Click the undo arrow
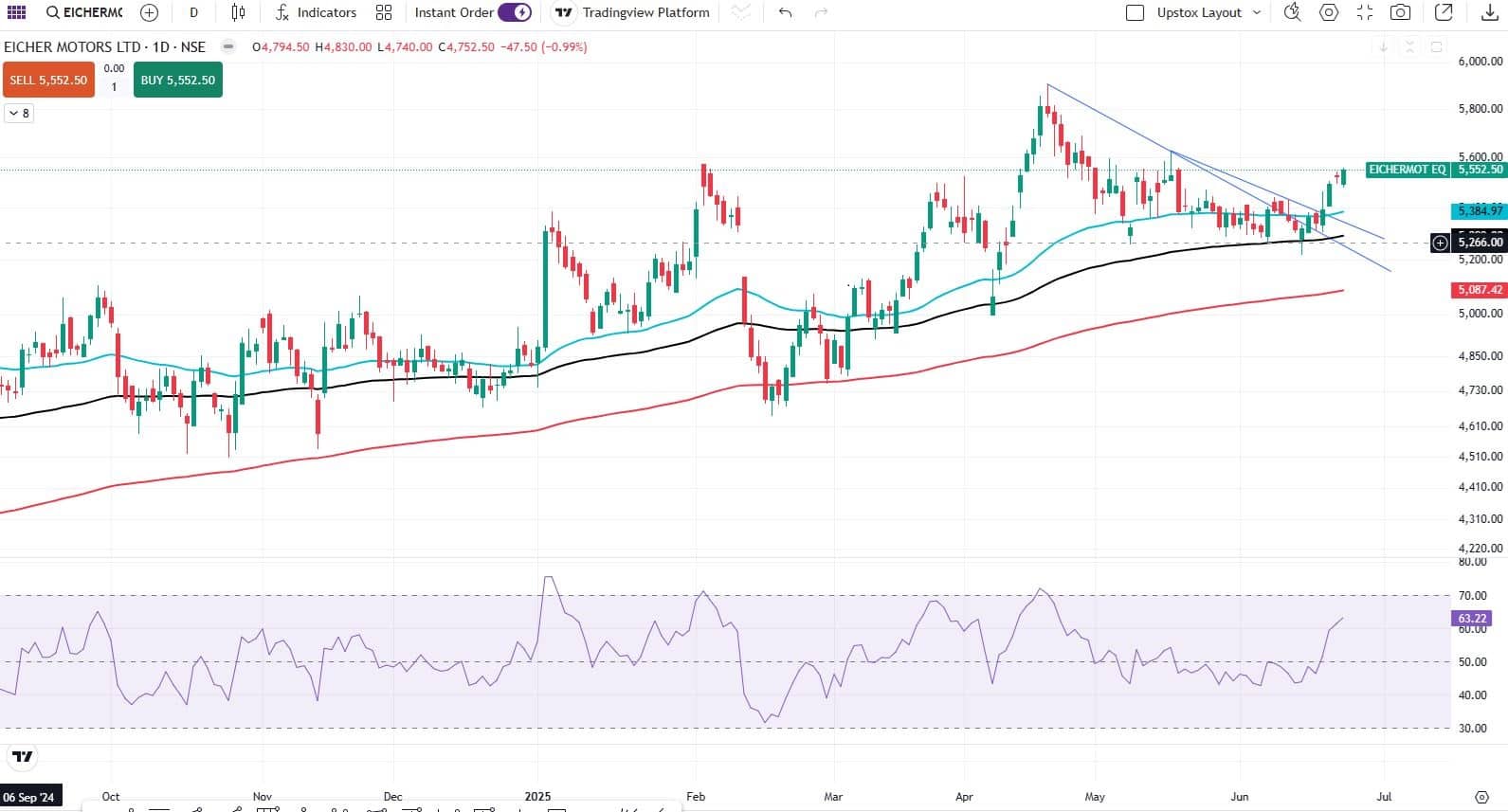Viewport: 1508px width, 812px height. click(x=785, y=12)
